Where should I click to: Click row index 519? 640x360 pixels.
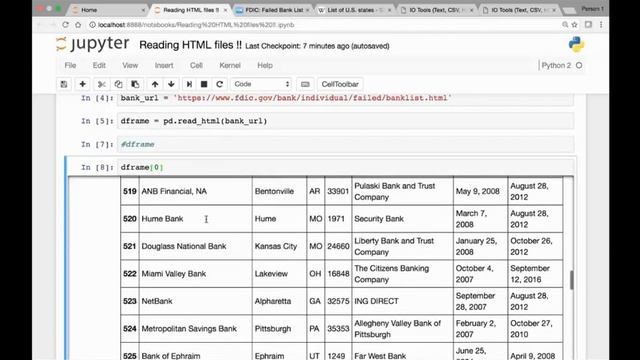point(130,191)
